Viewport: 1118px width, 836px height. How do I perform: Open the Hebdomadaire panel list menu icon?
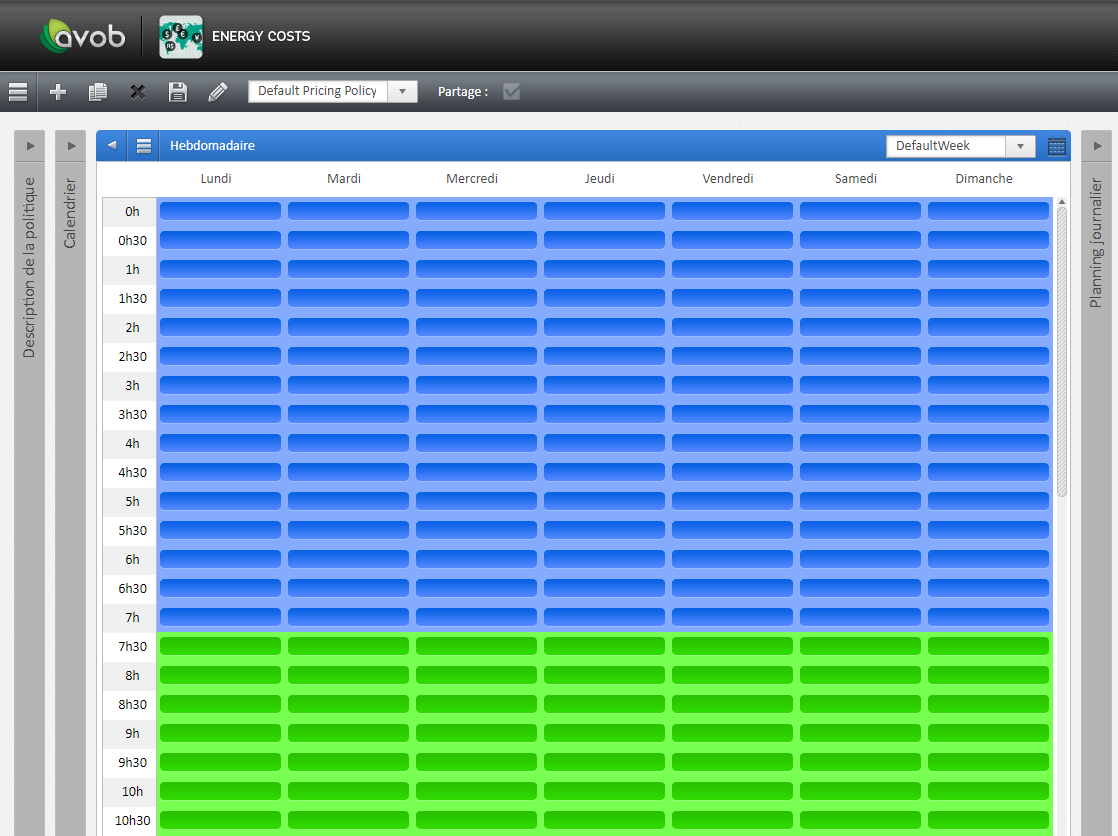pyautogui.click(x=144, y=146)
